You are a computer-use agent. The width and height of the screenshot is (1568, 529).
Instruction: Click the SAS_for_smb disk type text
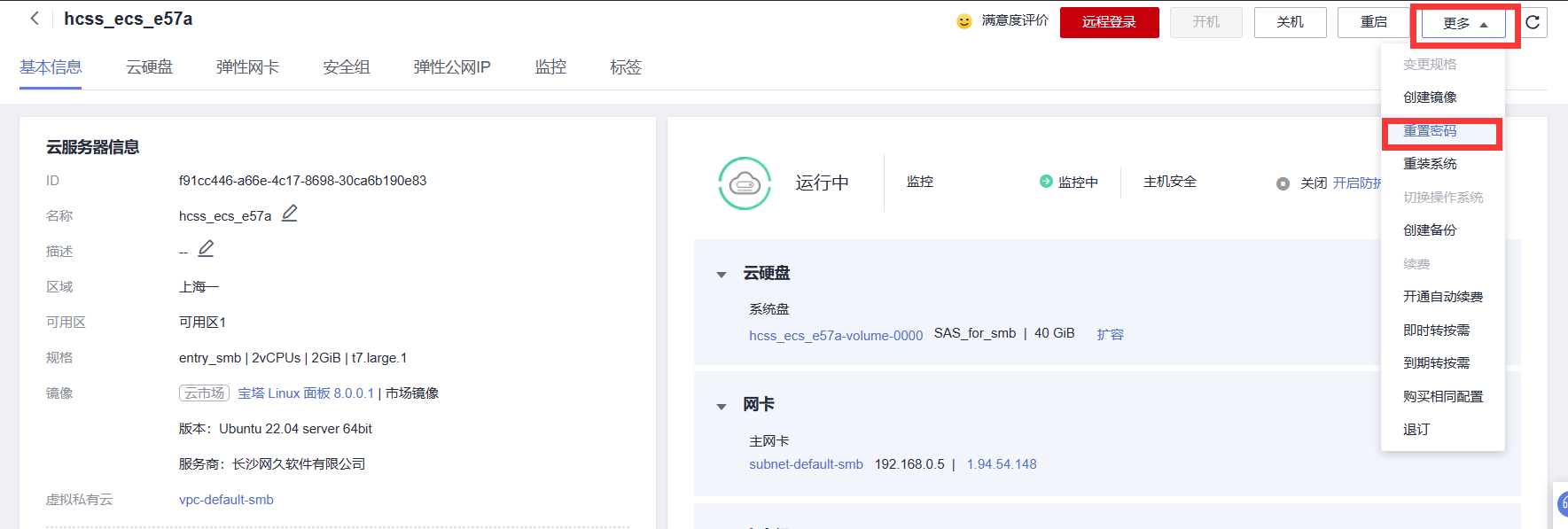[x=975, y=333]
